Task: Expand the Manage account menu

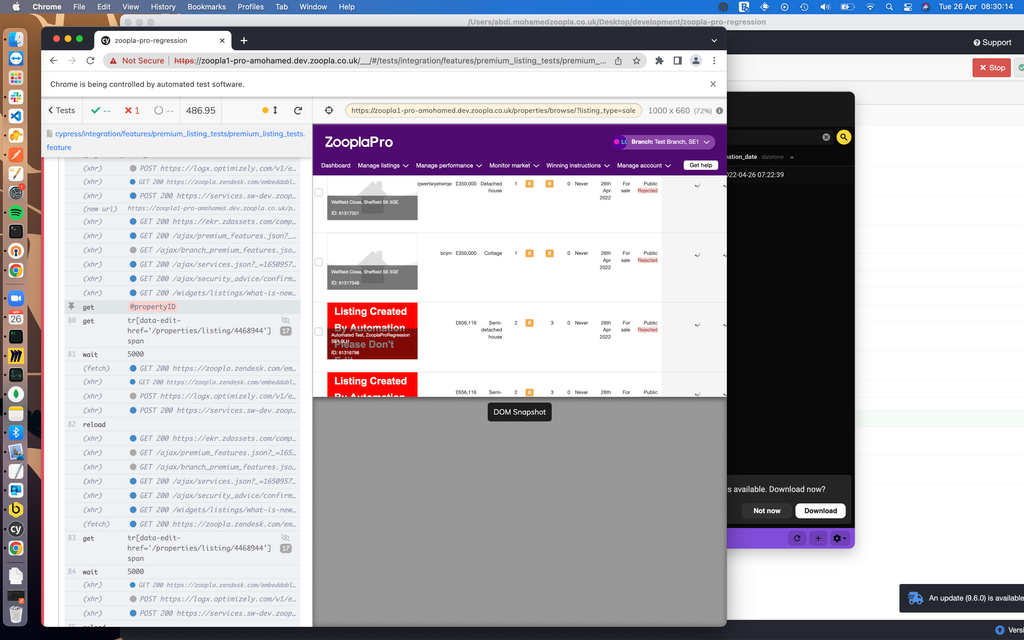Action: click(644, 165)
